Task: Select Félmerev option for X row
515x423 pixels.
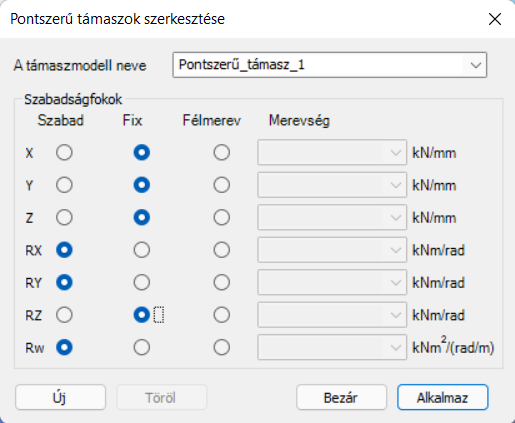Action: 222,153
